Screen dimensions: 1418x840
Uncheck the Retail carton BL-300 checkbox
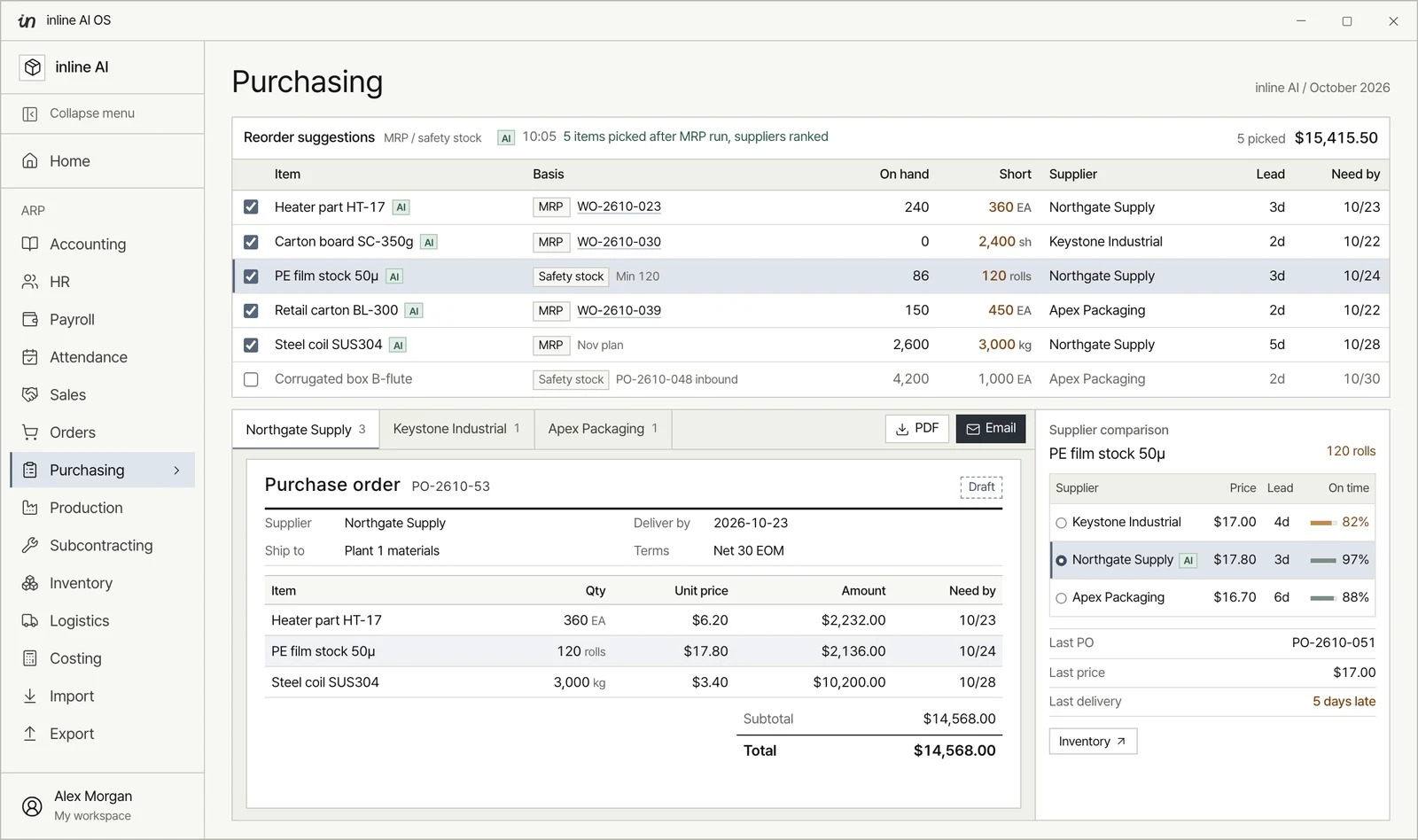pos(251,310)
